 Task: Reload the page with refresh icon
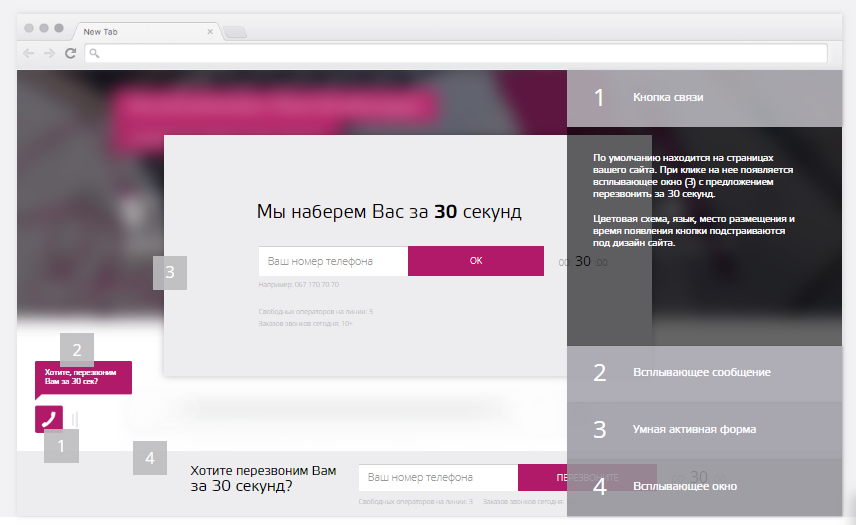coord(70,53)
